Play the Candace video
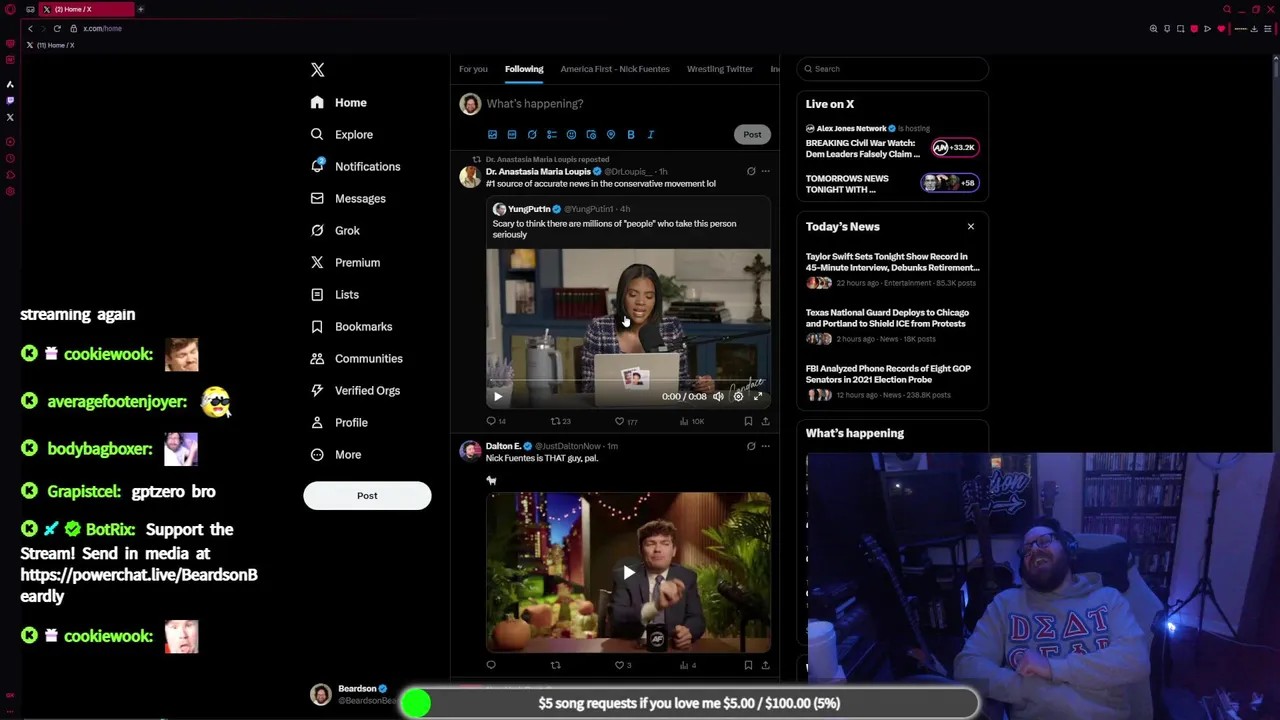Screen dimensions: 1280x720 (498, 397)
